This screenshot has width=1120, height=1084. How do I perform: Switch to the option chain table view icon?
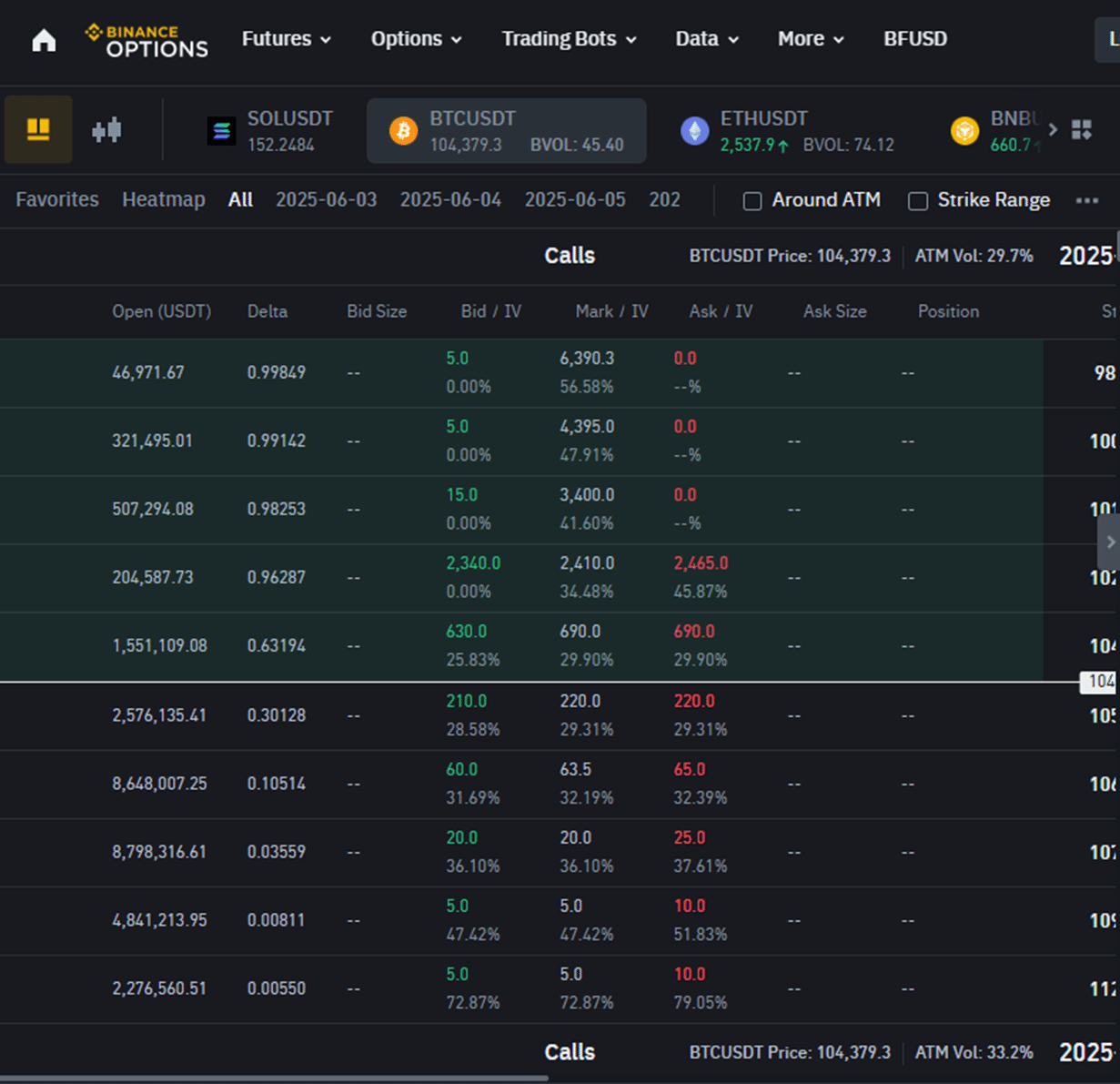(38, 129)
